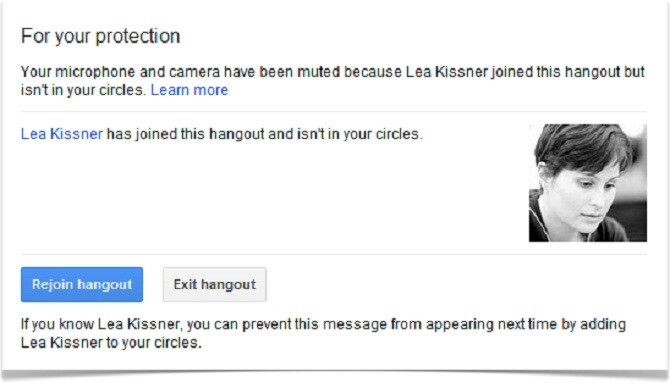
Task: Follow Learn more about the muting protection
Action: (189, 90)
